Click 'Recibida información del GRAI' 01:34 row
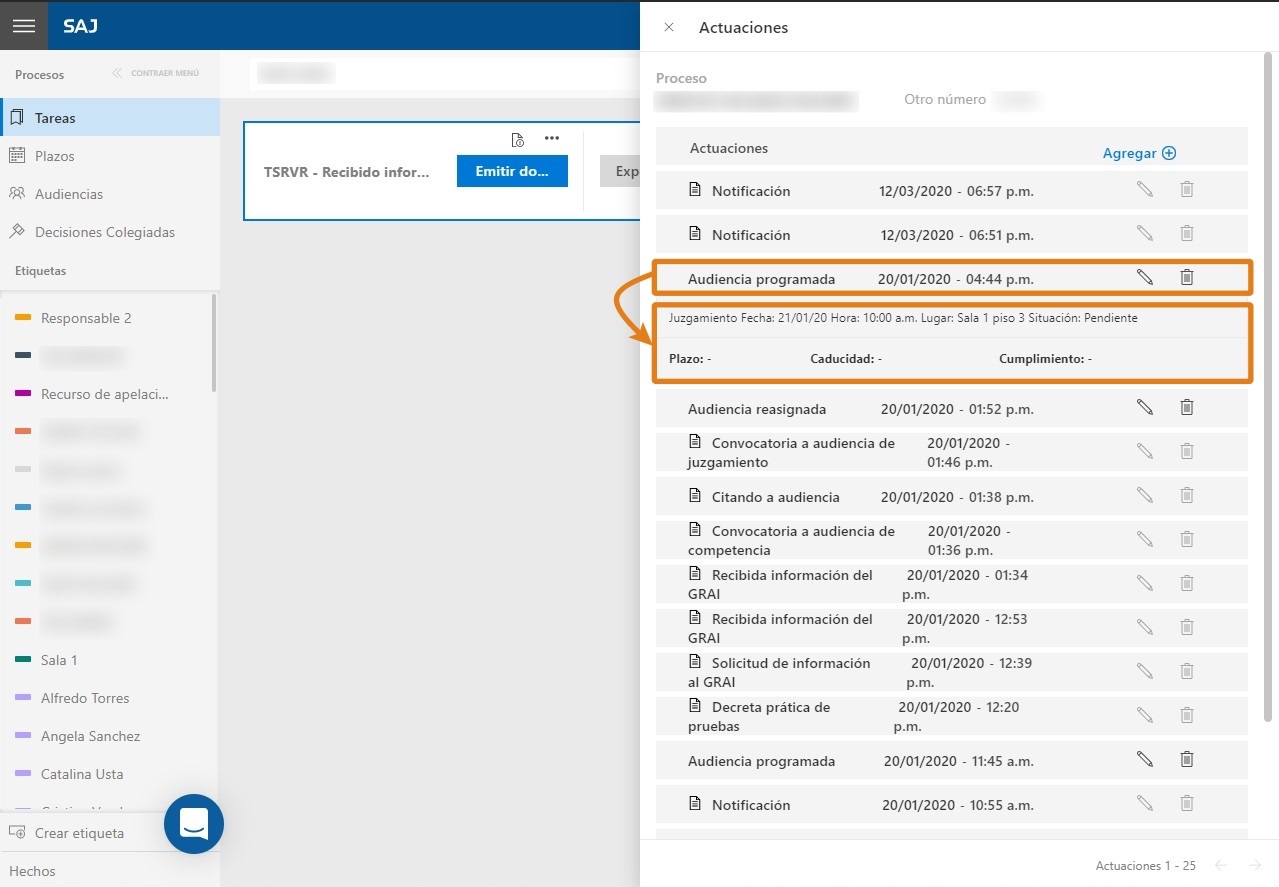 point(952,584)
